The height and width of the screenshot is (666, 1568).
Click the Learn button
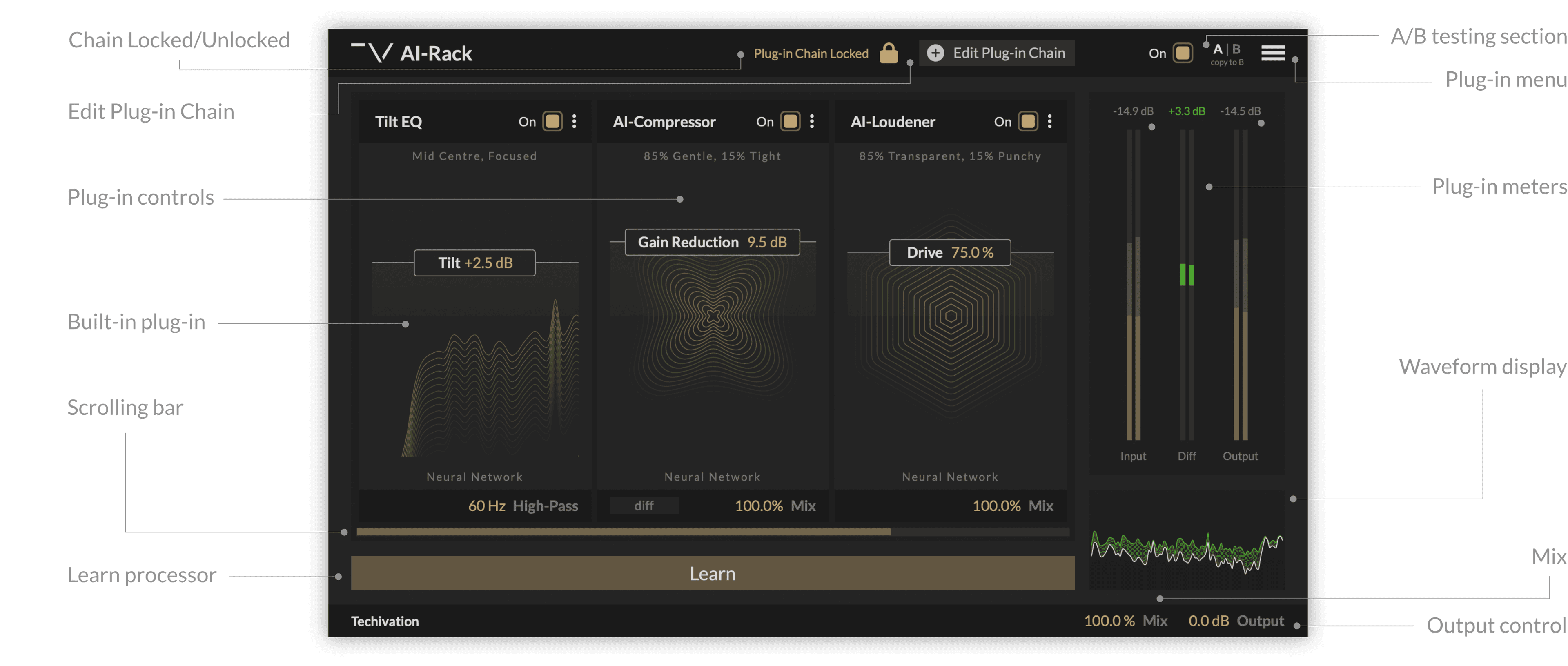pyautogui.click(x=713, y=573)
